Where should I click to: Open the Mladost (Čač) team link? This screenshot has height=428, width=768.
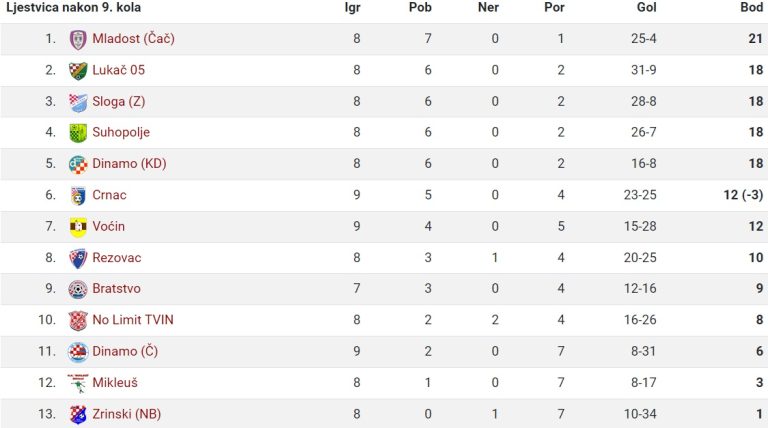(133, 39)
